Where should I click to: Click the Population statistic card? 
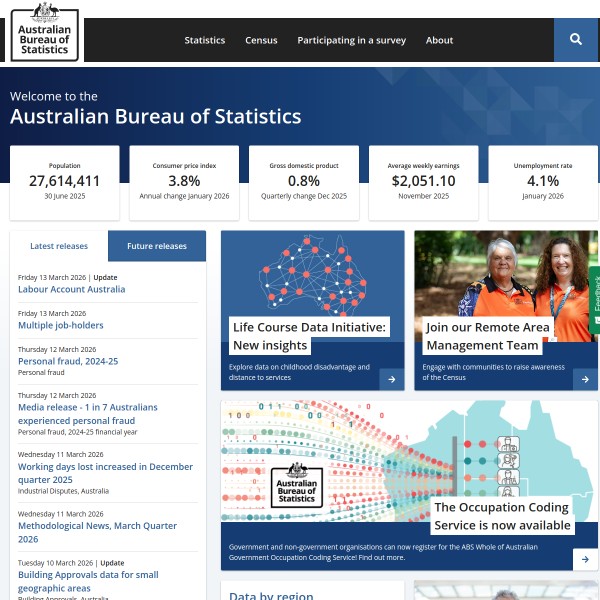coord(65,182)
